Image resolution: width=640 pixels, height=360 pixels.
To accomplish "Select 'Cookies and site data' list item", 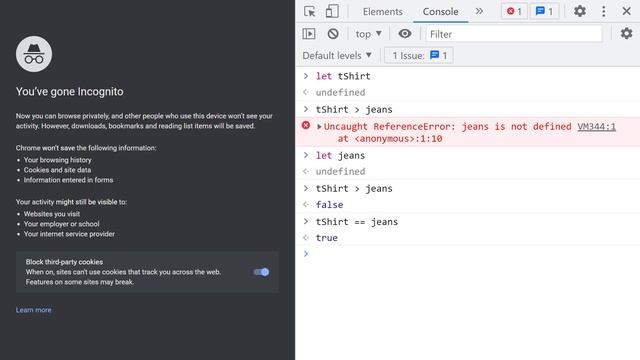I will pos(57,170).
